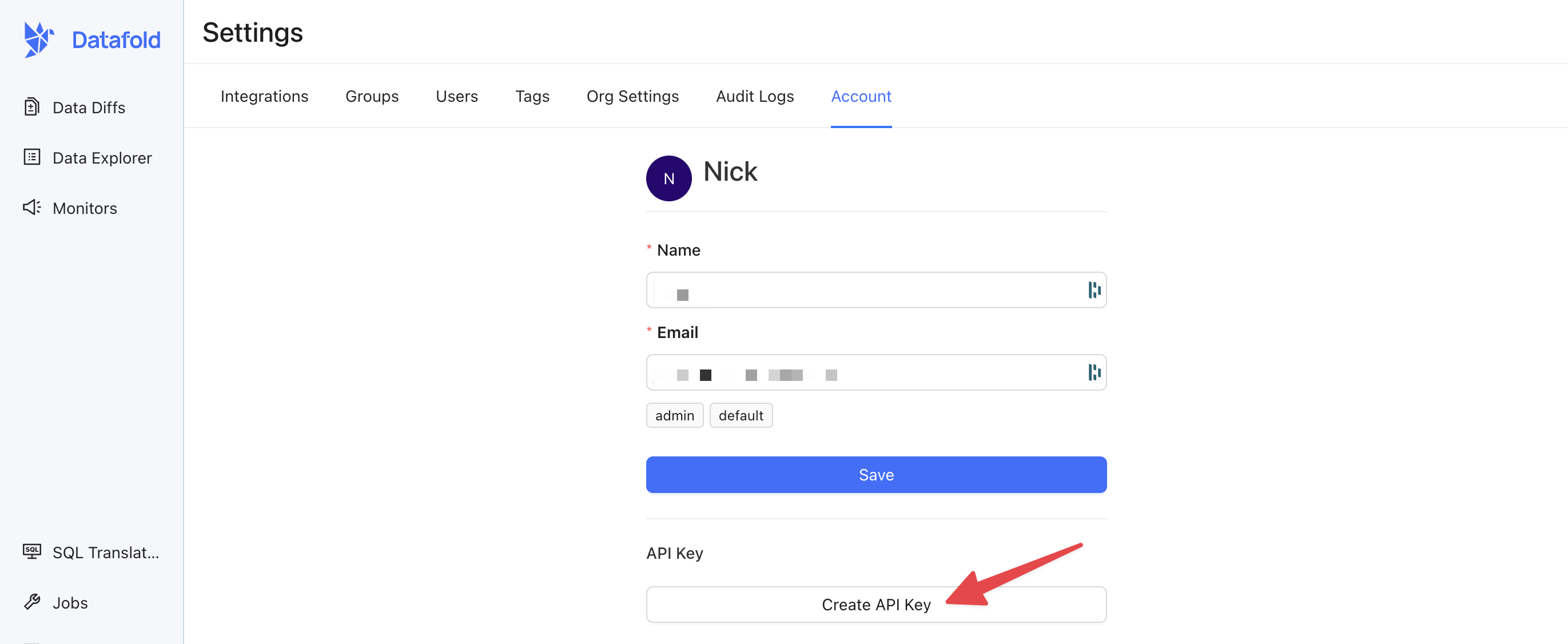Open the Data Explorer icon in the sidebar

coord(31,157)
